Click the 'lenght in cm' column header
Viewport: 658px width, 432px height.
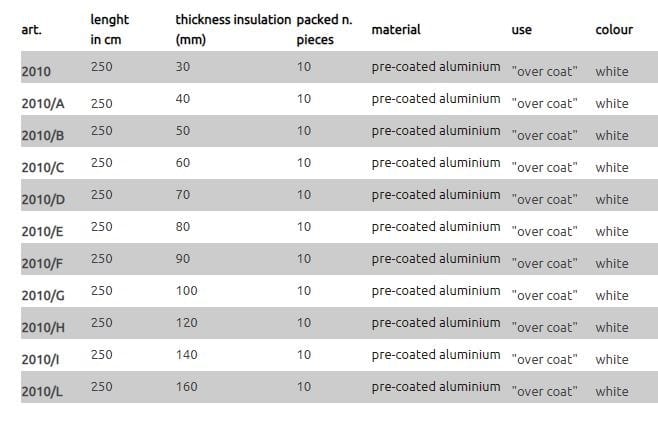109,29
